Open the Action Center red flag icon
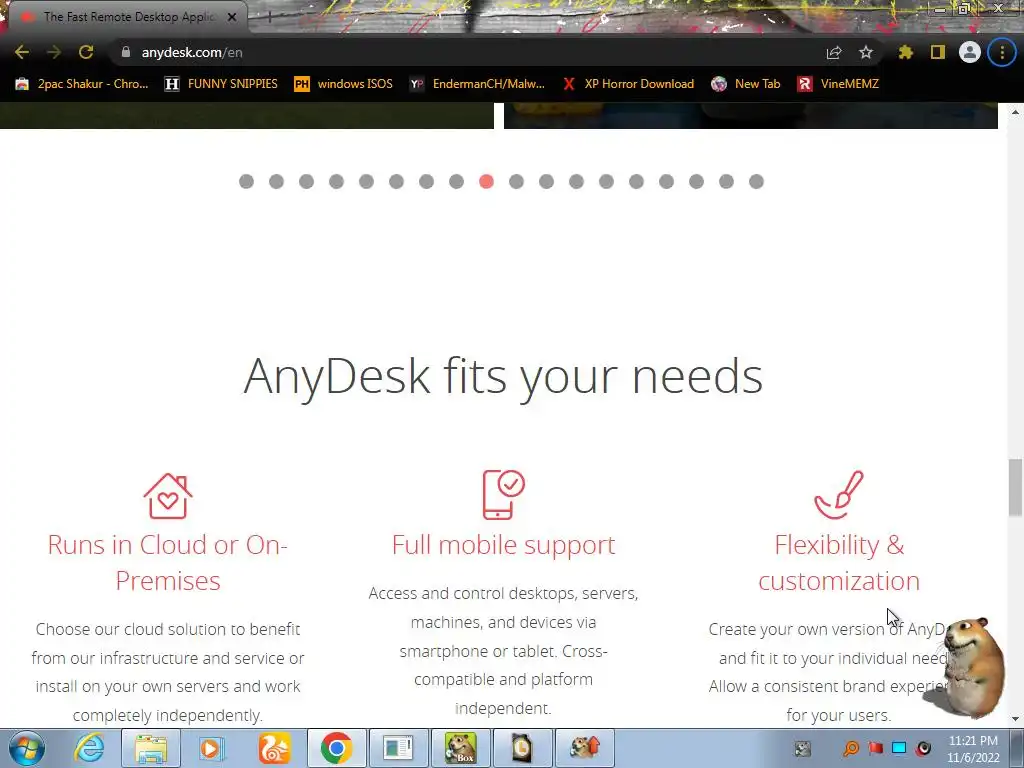This screenshot has width=1024, height=768. pyautogui.click(x=876, y=748)
